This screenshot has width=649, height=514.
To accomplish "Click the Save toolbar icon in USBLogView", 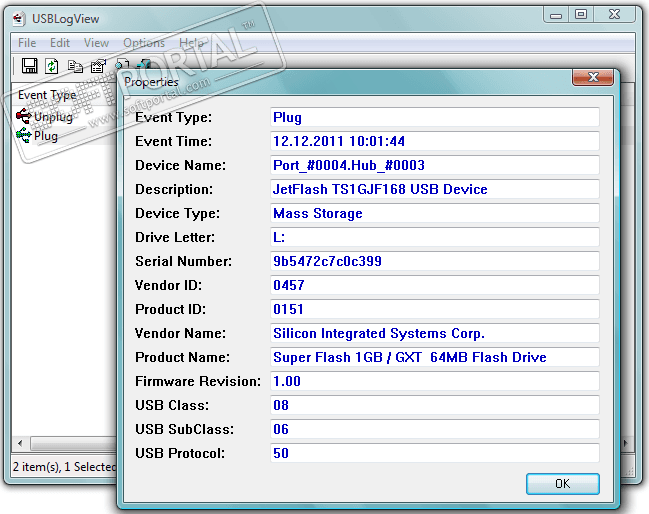I will click(29, 66).
